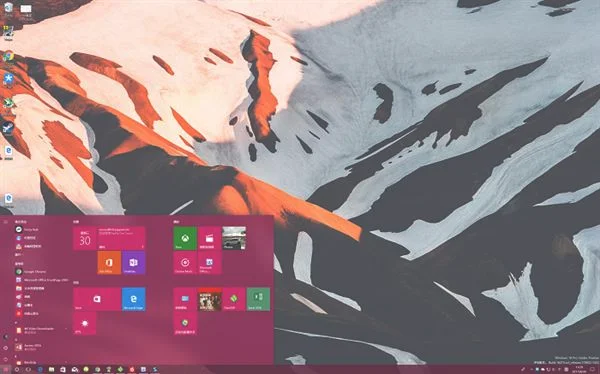Open File Explorer from the taskbar

click(x=51, y=369)
